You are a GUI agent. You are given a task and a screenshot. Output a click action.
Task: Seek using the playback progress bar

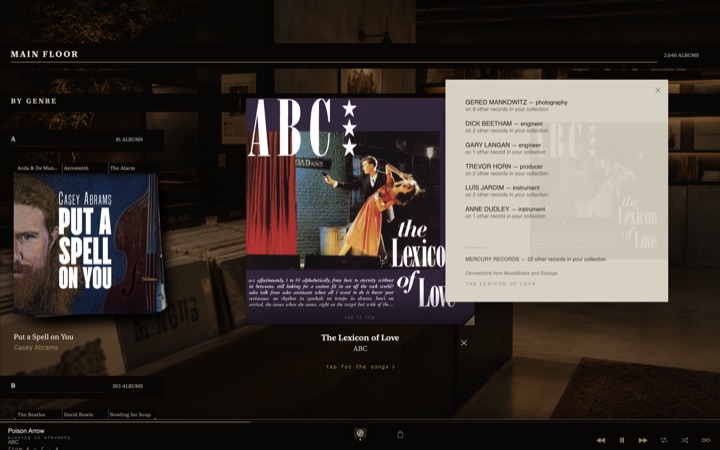pos(360,422)
